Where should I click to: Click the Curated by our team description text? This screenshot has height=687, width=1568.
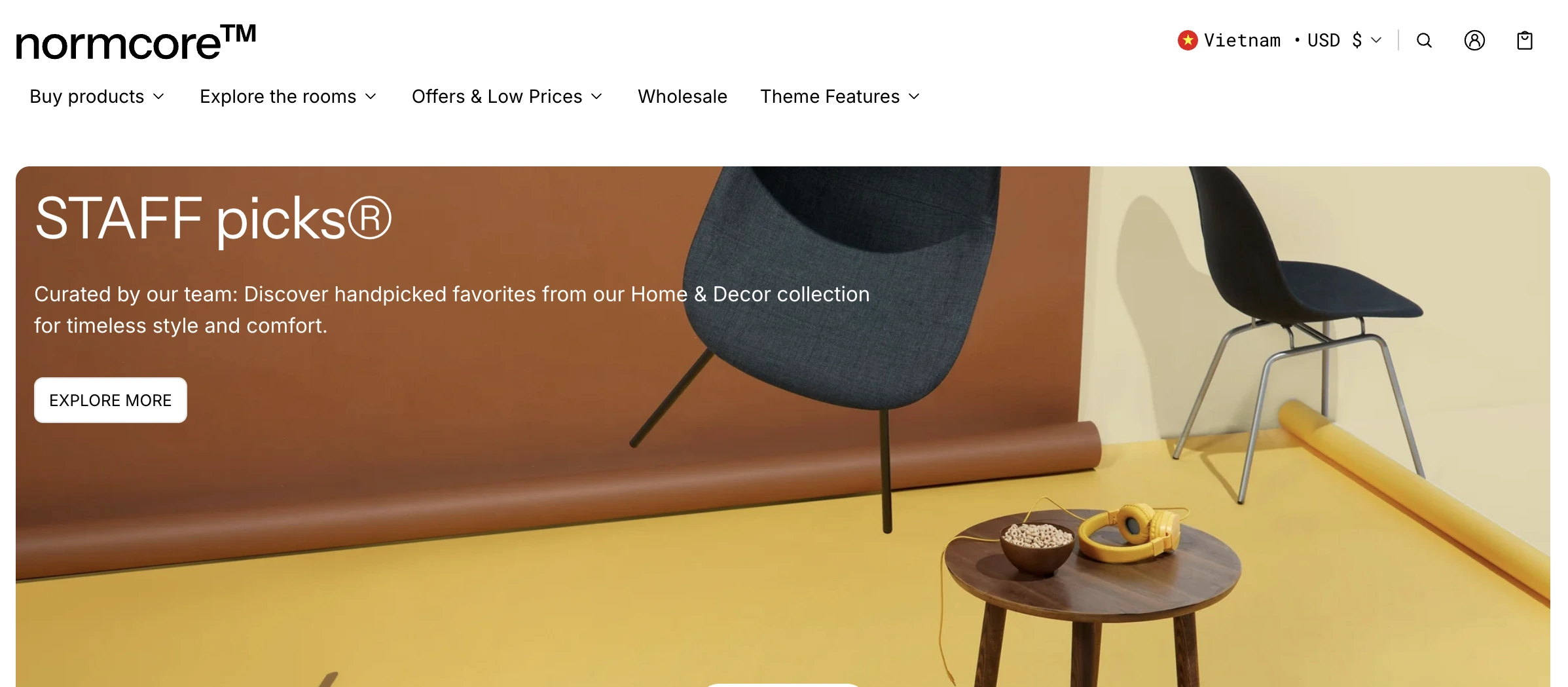pos(452,310)
